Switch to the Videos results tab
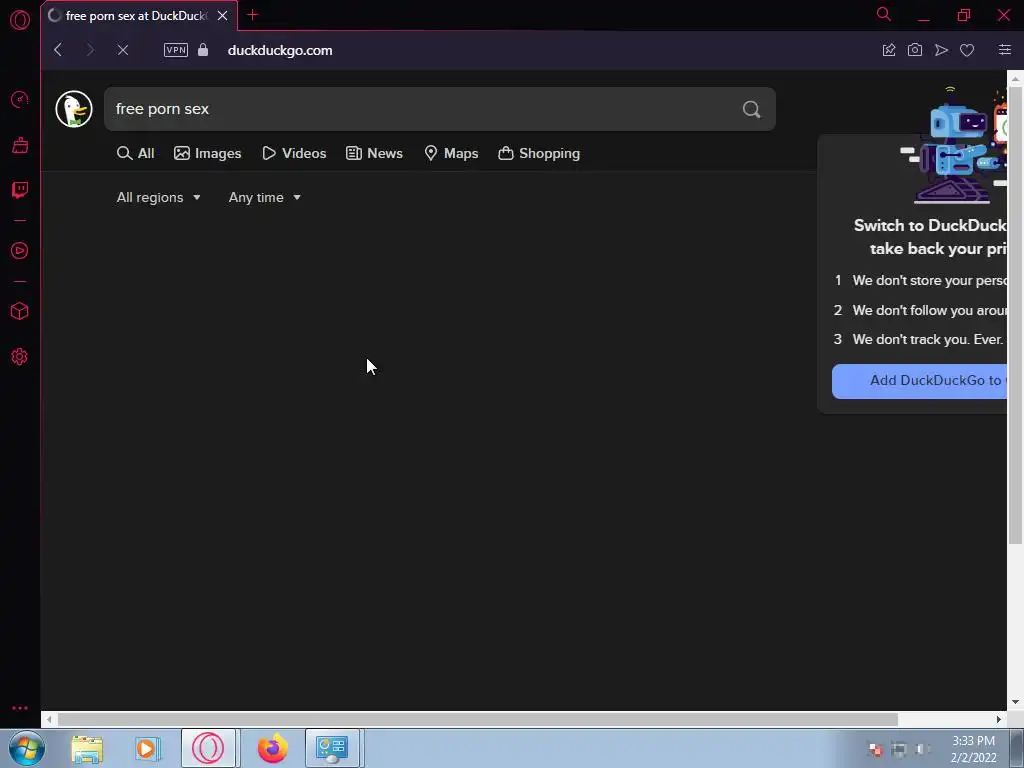The image size is (1024, 768). 295,153
